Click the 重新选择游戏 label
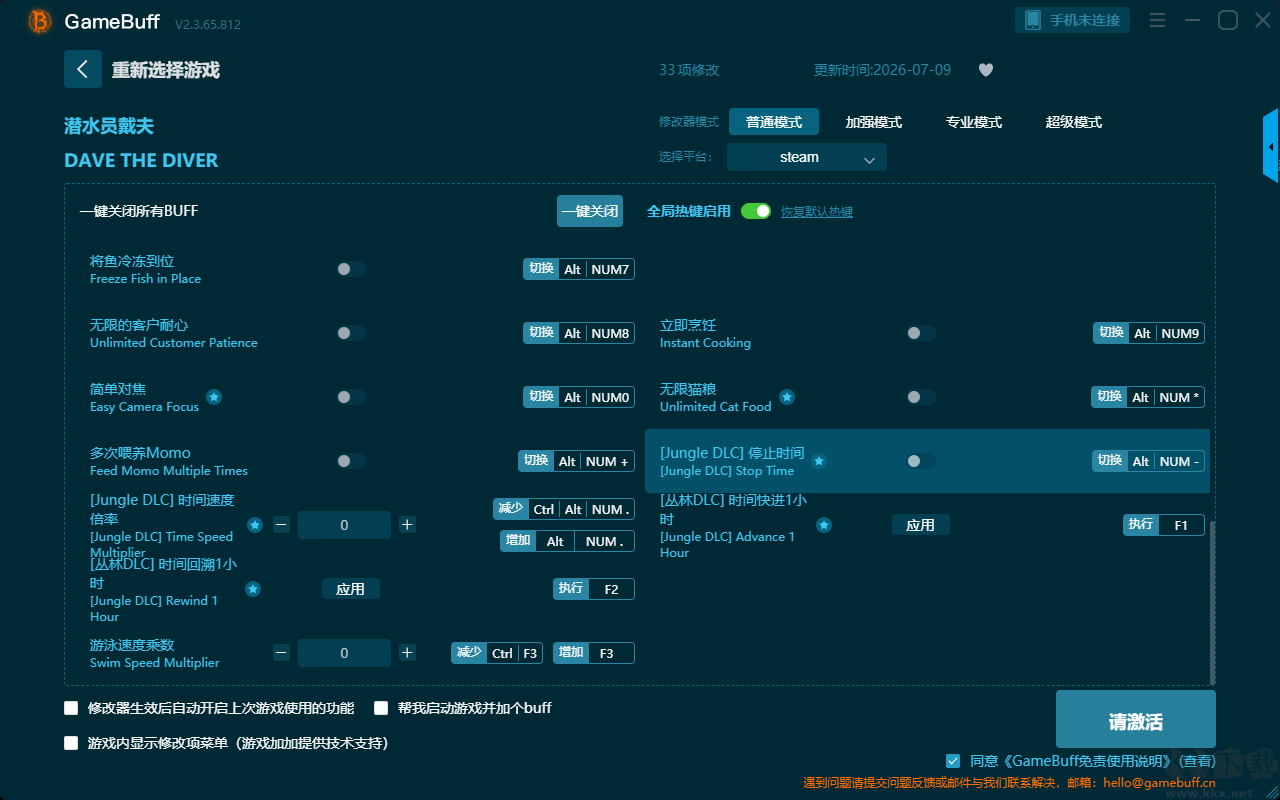Screen dimensions: 1280x800 [166, 70]
